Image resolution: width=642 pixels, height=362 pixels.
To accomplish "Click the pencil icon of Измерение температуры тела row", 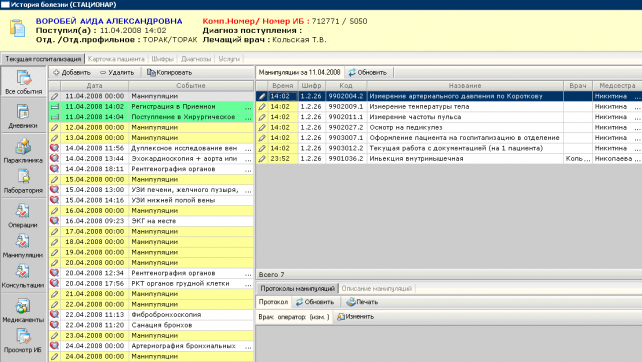I will pos(262,106).
